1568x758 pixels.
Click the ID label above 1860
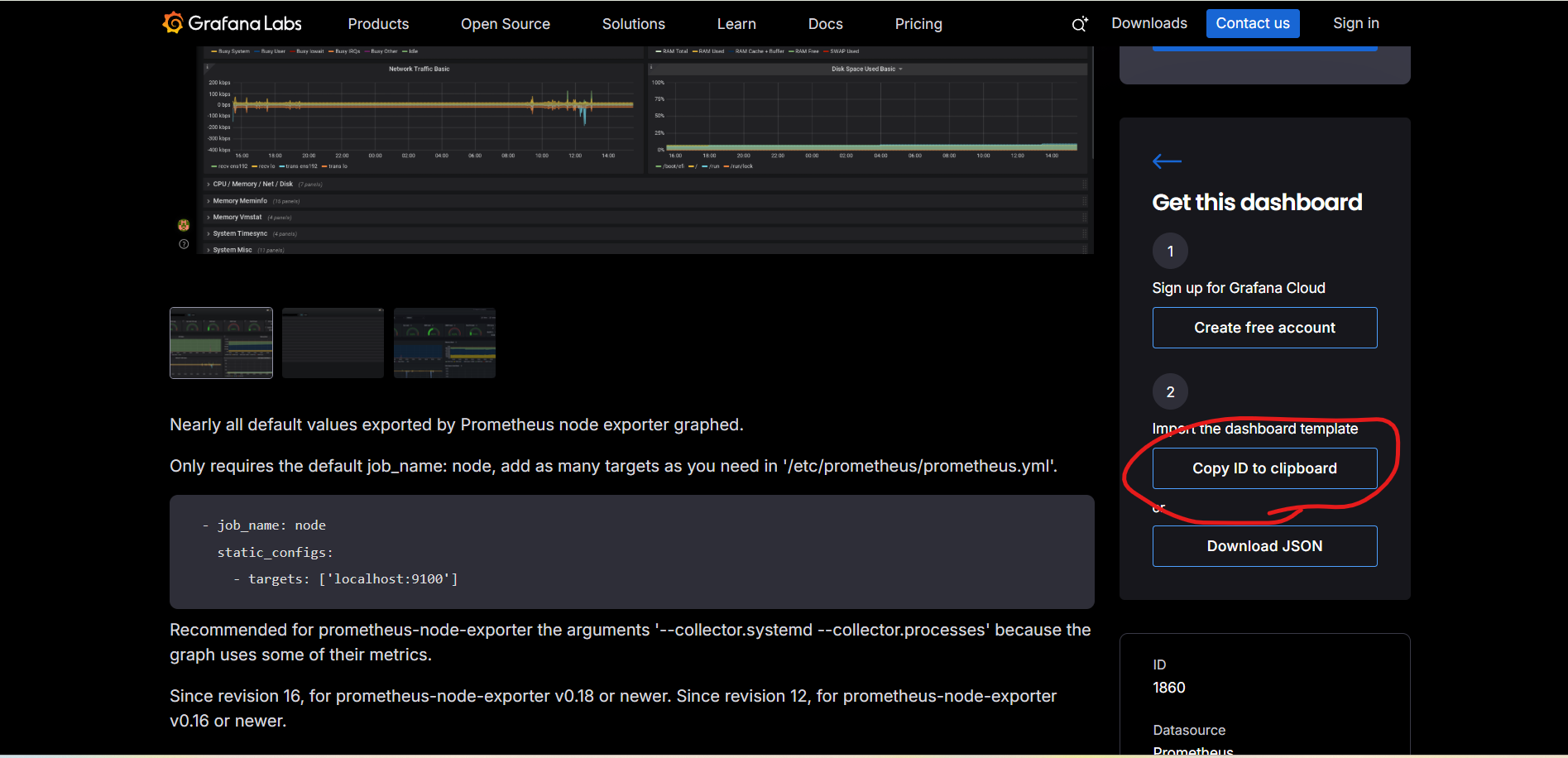click(x=1159, y=664)
